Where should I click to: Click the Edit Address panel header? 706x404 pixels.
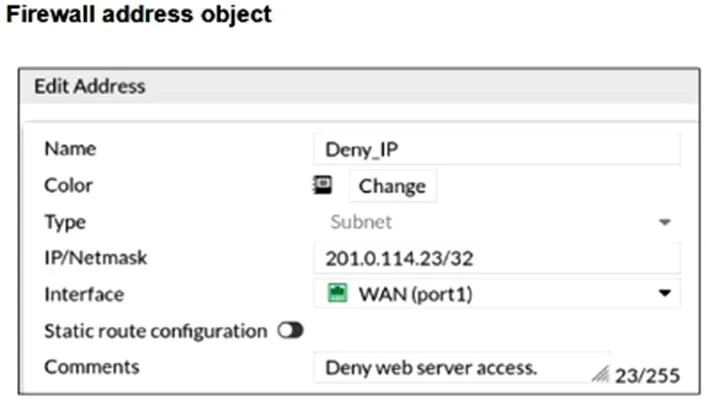[x=359, y=86]
